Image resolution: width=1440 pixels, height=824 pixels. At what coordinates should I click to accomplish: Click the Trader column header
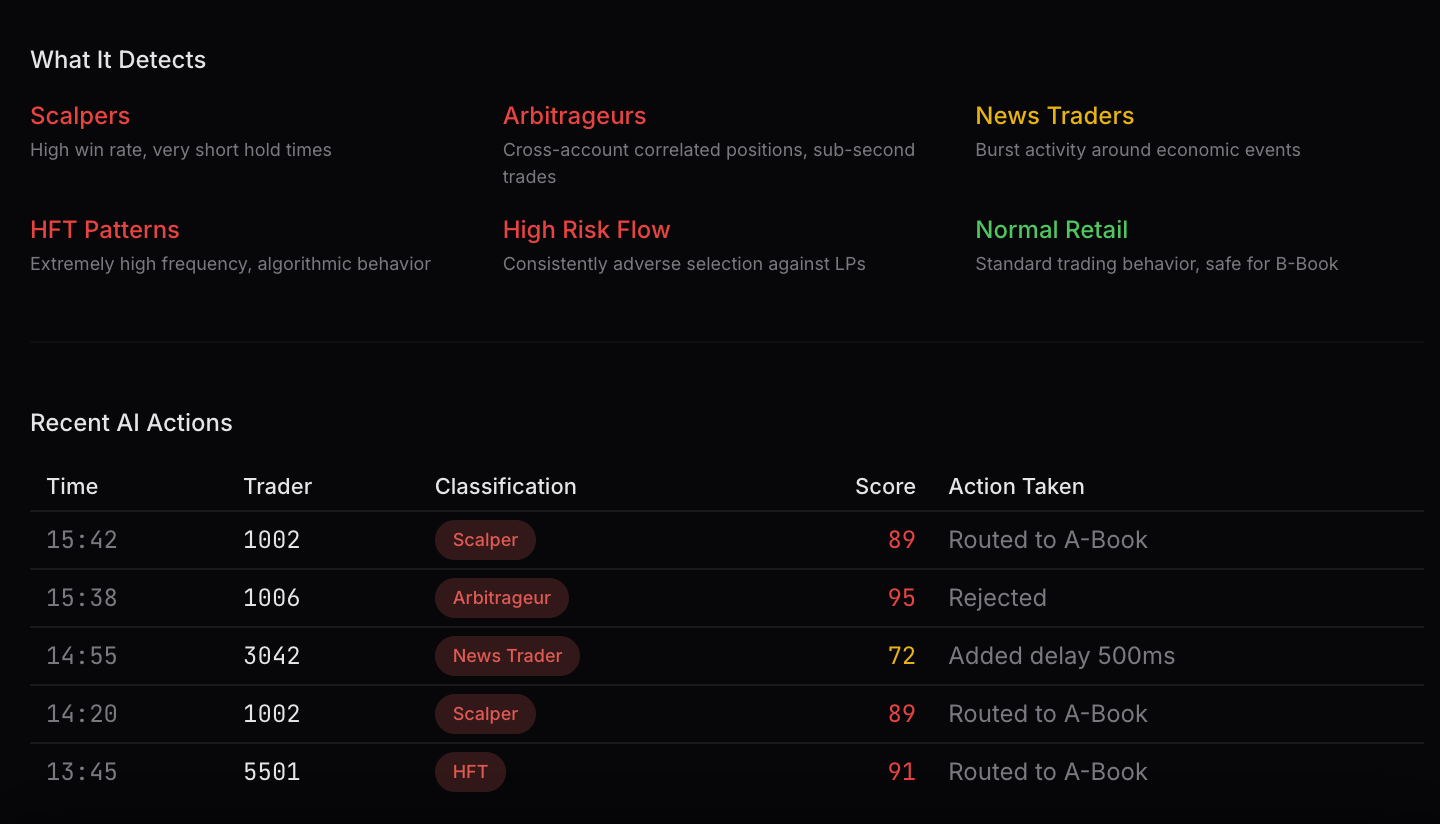277,486
